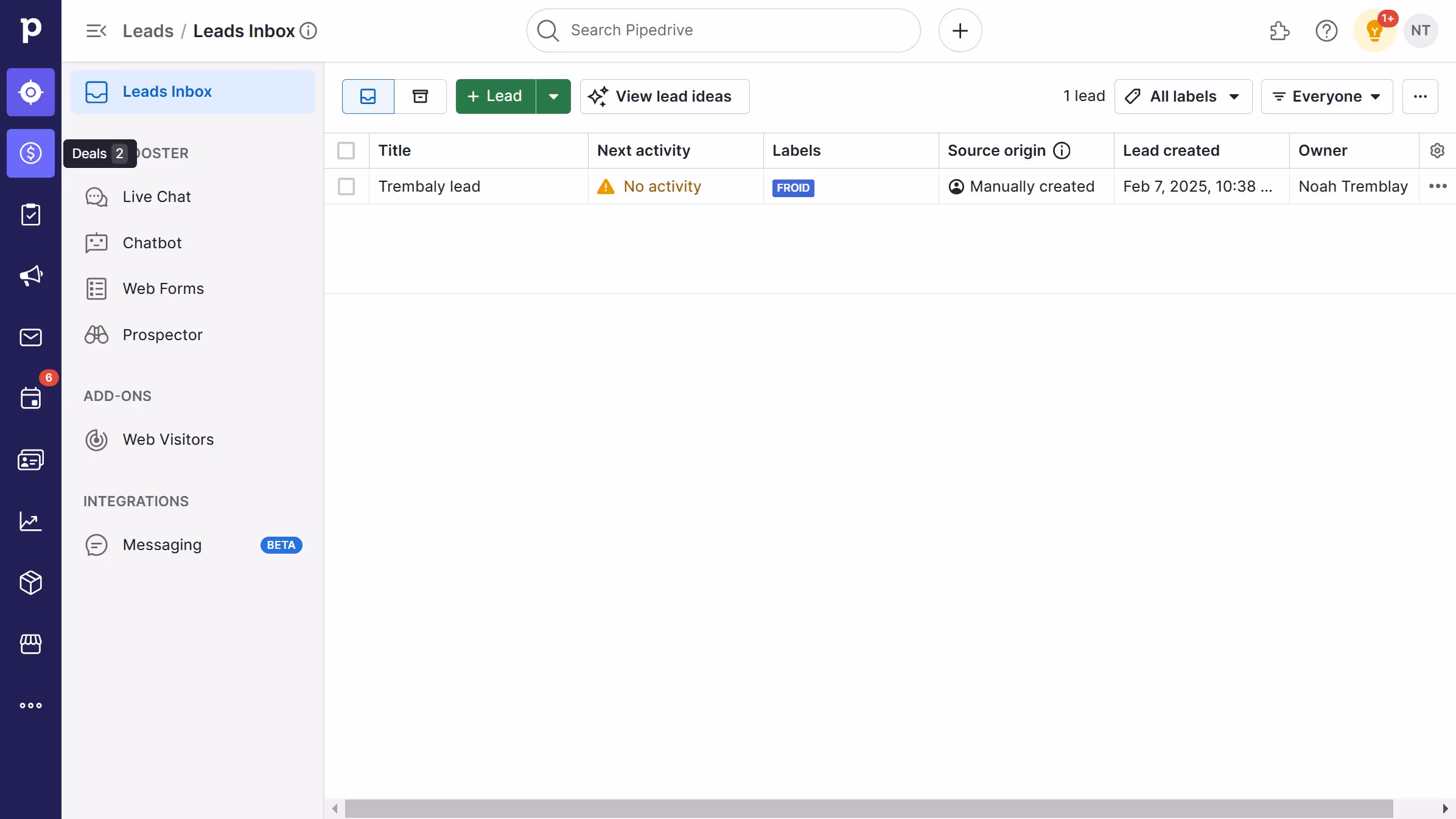
Task: Open the Mail inbox envelope icon
Action: (30, 337)
